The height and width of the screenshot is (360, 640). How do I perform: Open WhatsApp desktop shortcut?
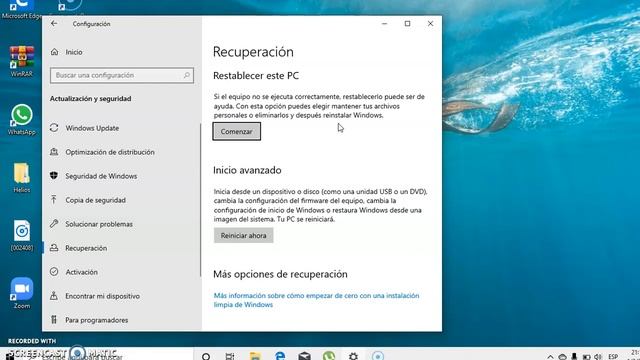22,120
